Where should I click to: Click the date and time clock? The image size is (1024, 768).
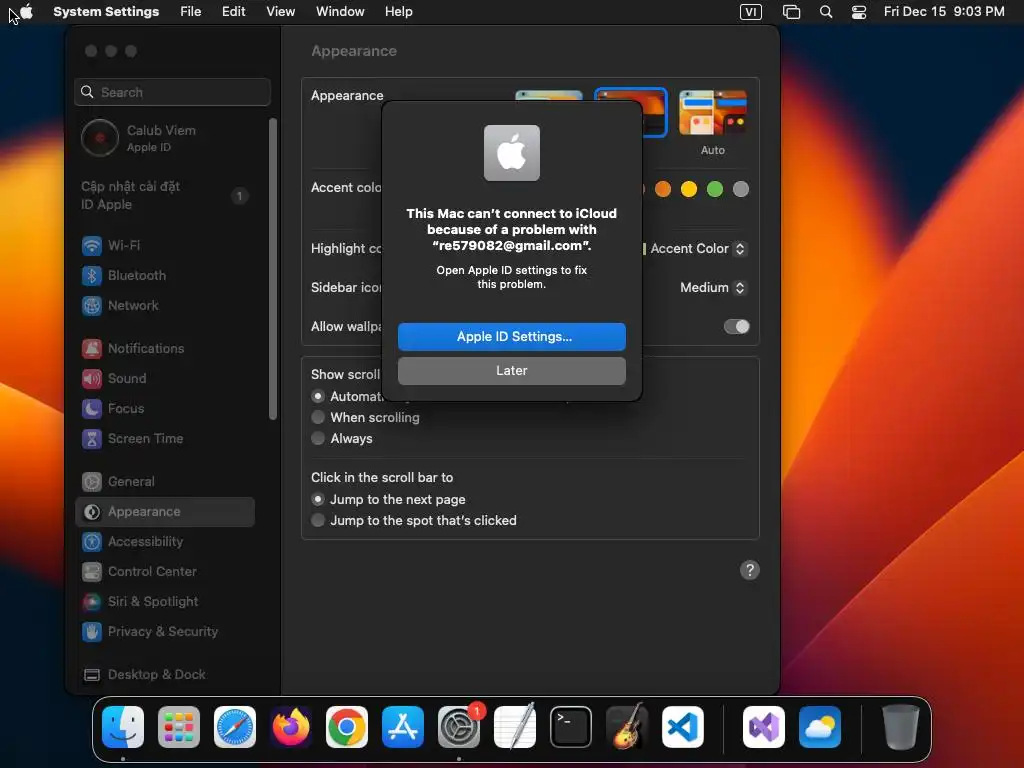(x=944, y=12)
